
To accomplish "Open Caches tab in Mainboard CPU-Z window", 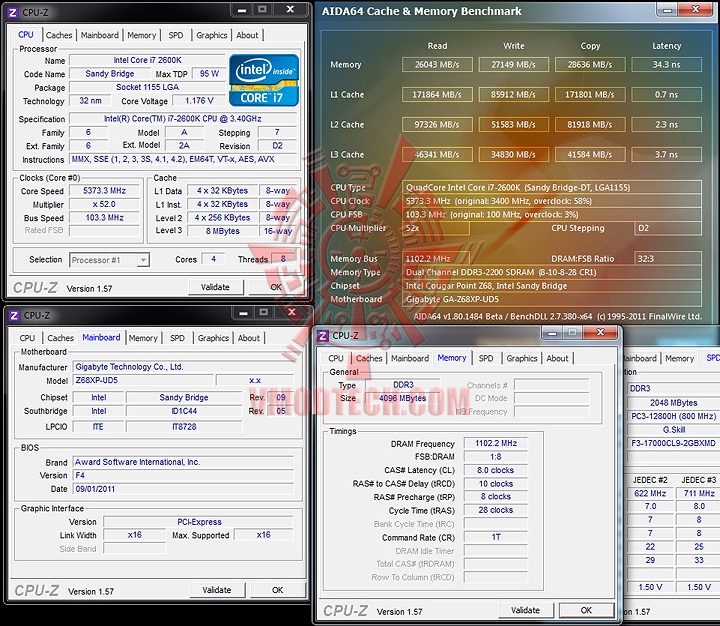I will tap(60, 338).
